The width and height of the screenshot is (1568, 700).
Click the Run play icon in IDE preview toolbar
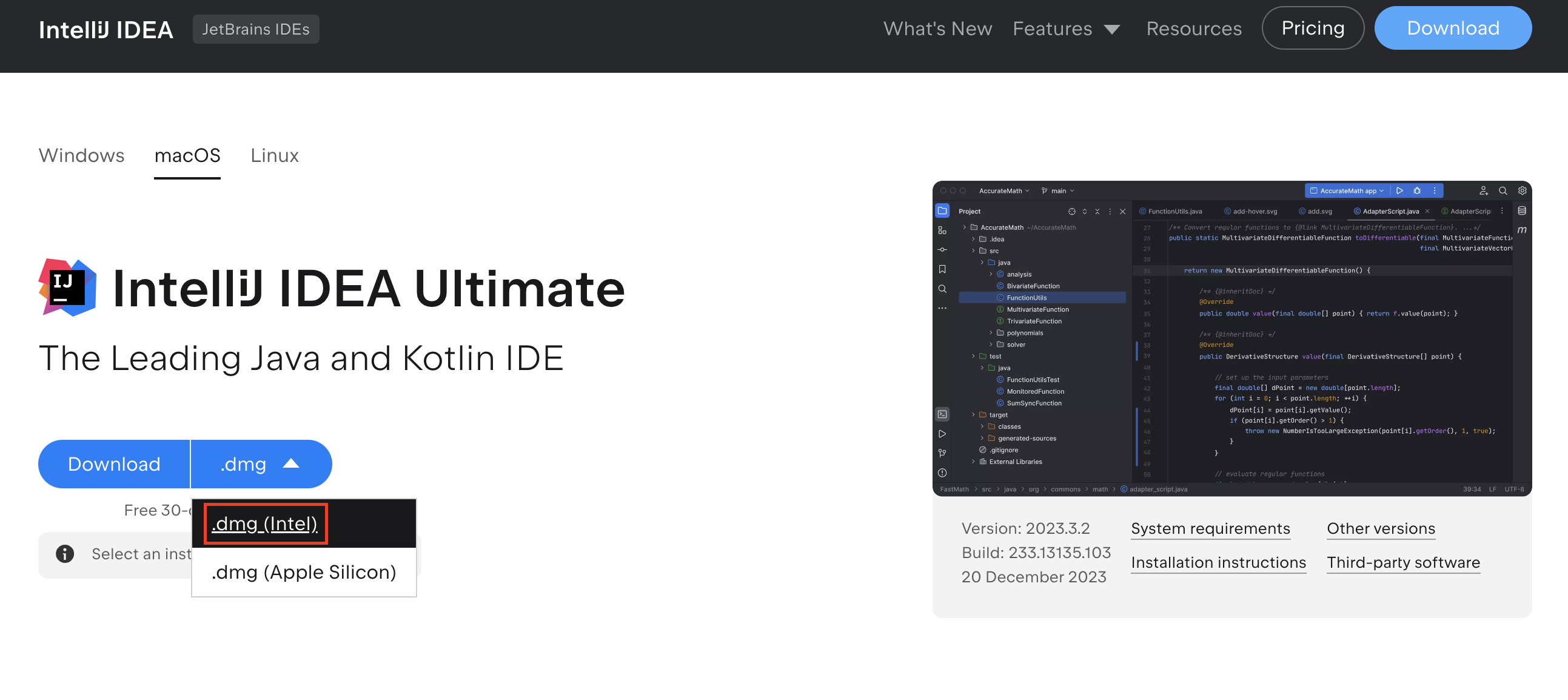click(x=1400, y=190)
